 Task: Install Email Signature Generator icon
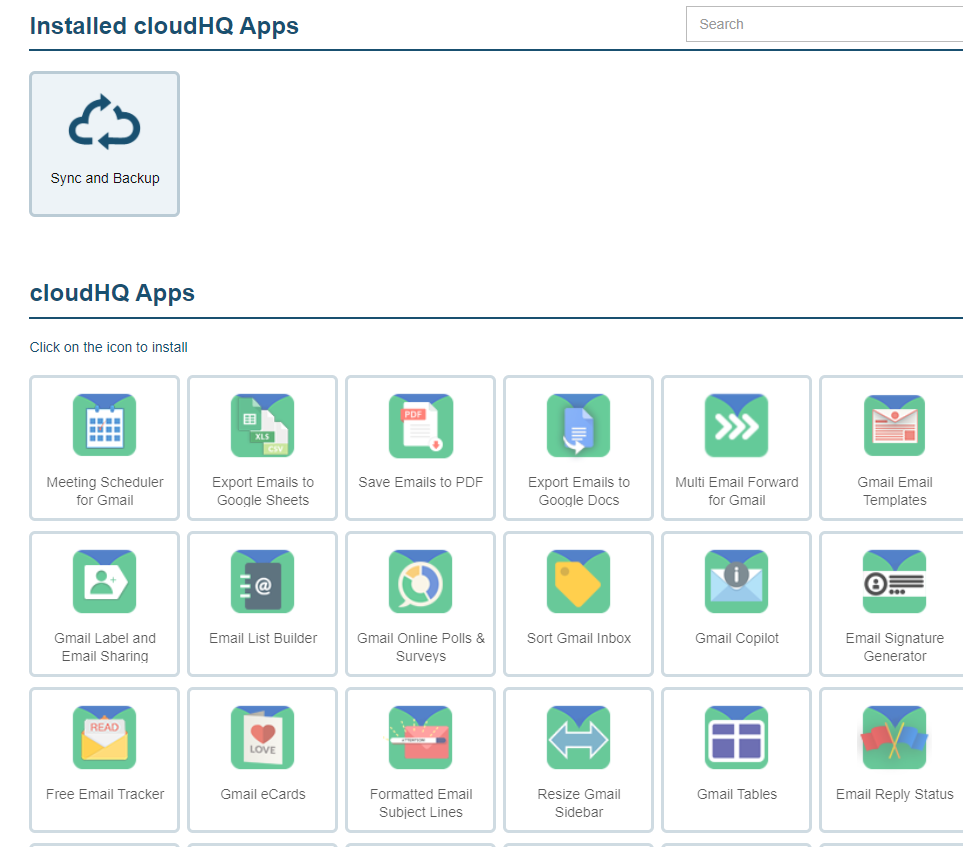(x=894, y=581)
